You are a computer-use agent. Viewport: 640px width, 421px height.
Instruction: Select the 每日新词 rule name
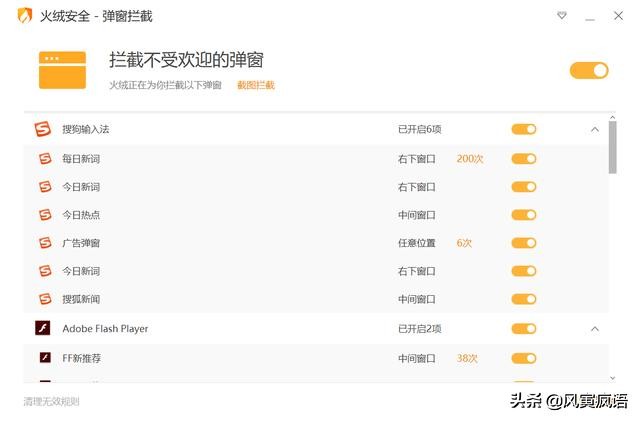coord(81,158)
